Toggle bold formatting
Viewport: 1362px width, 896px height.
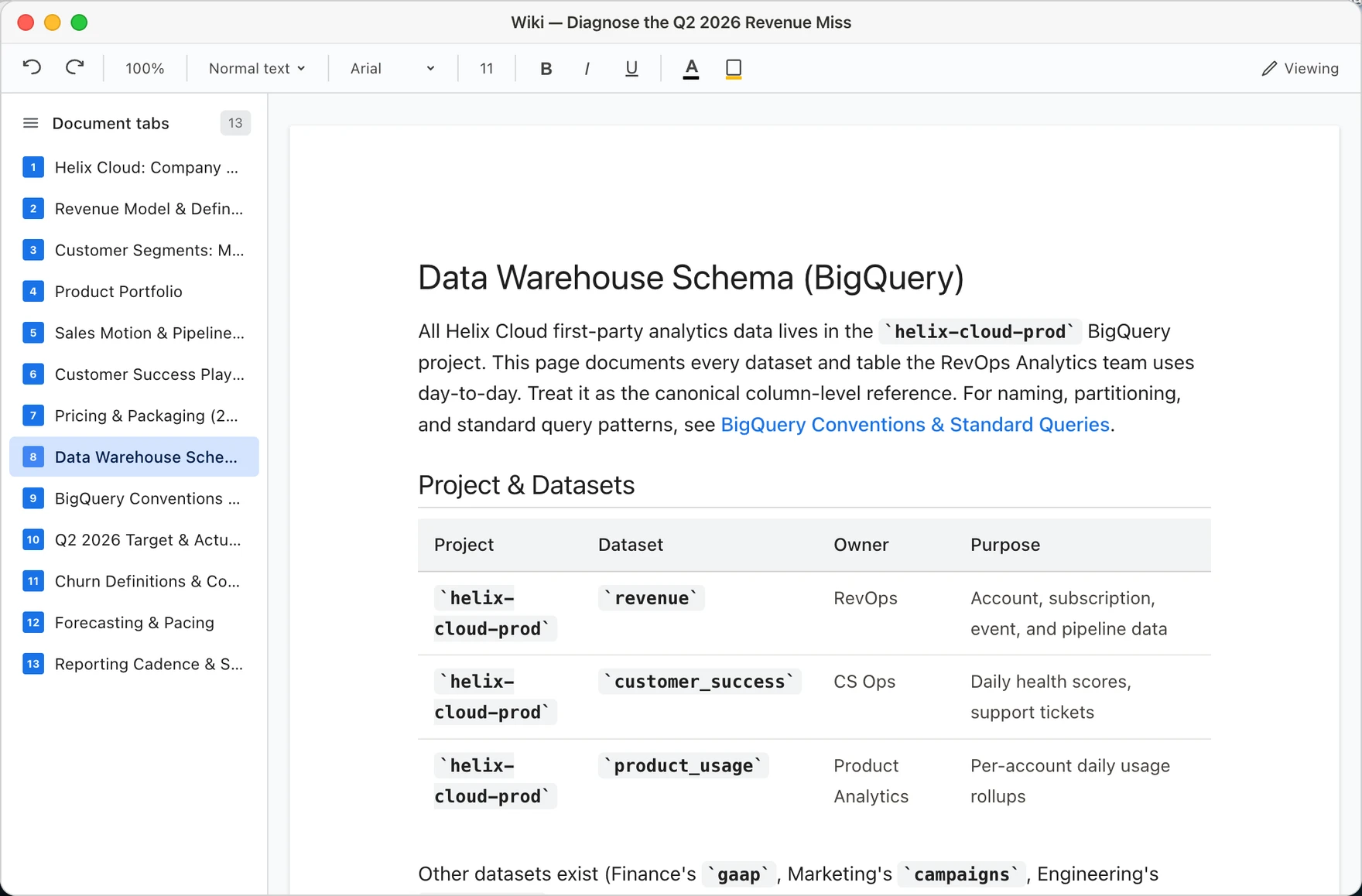pos(546,68)
